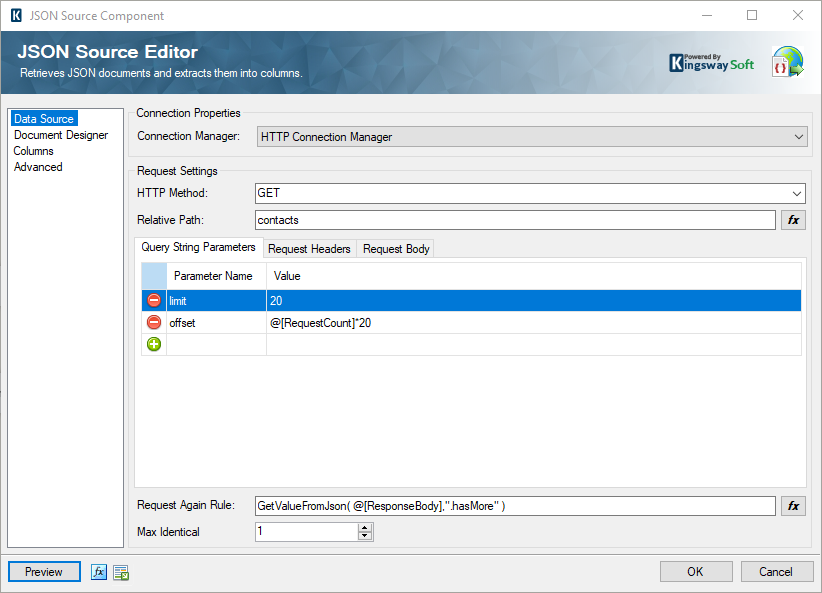Click the view-sample-data icon next to Preview

click(120, 572)
